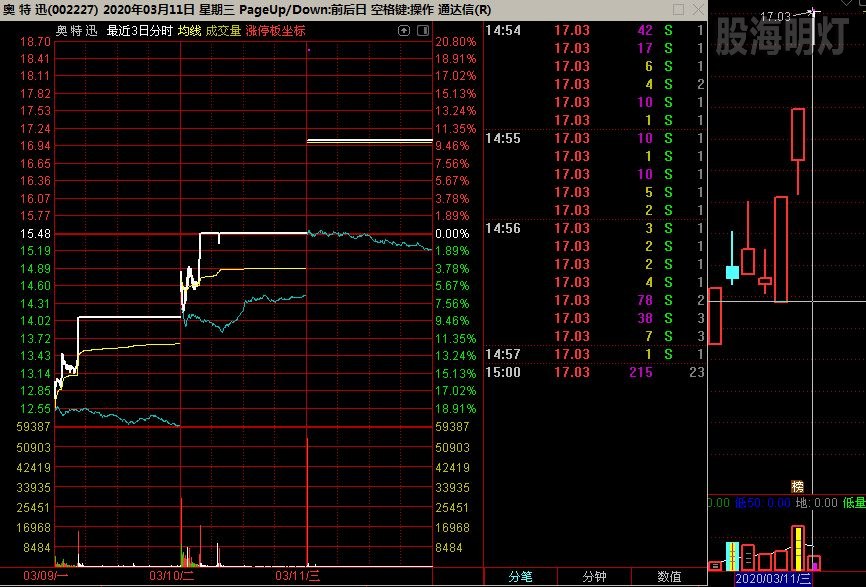This screenshot has height=587, width=866.
Task: Select the 03/09/一 date marker on time axis
Action: (x=46, y=577)
